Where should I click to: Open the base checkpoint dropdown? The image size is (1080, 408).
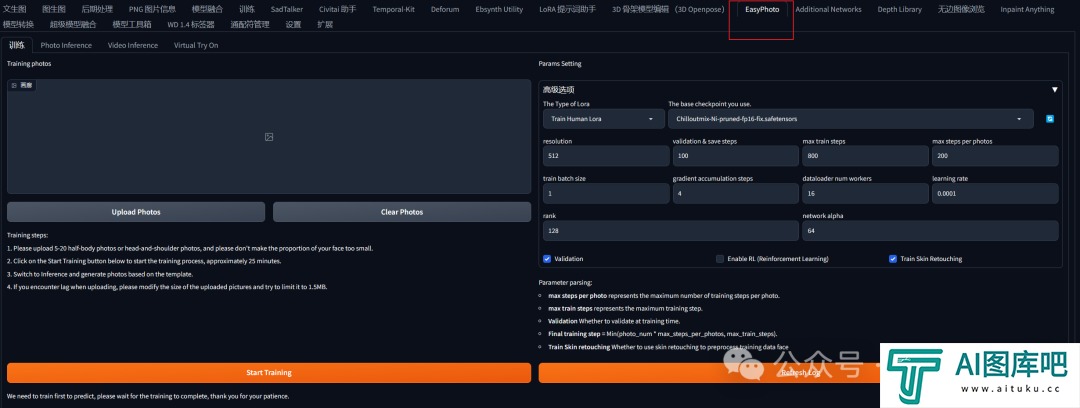click(851, 119)
